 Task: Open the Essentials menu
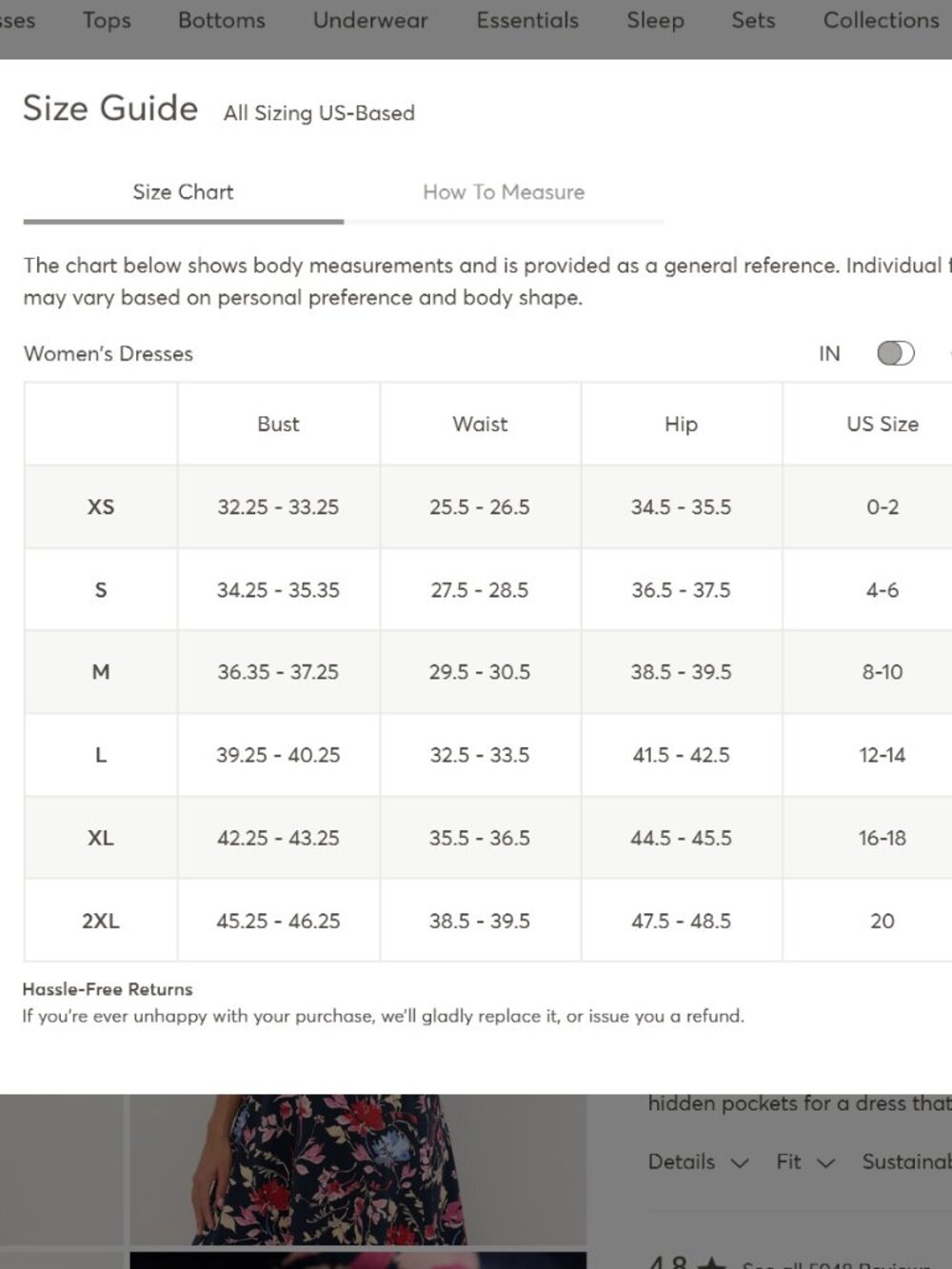[x=527, y=20]
